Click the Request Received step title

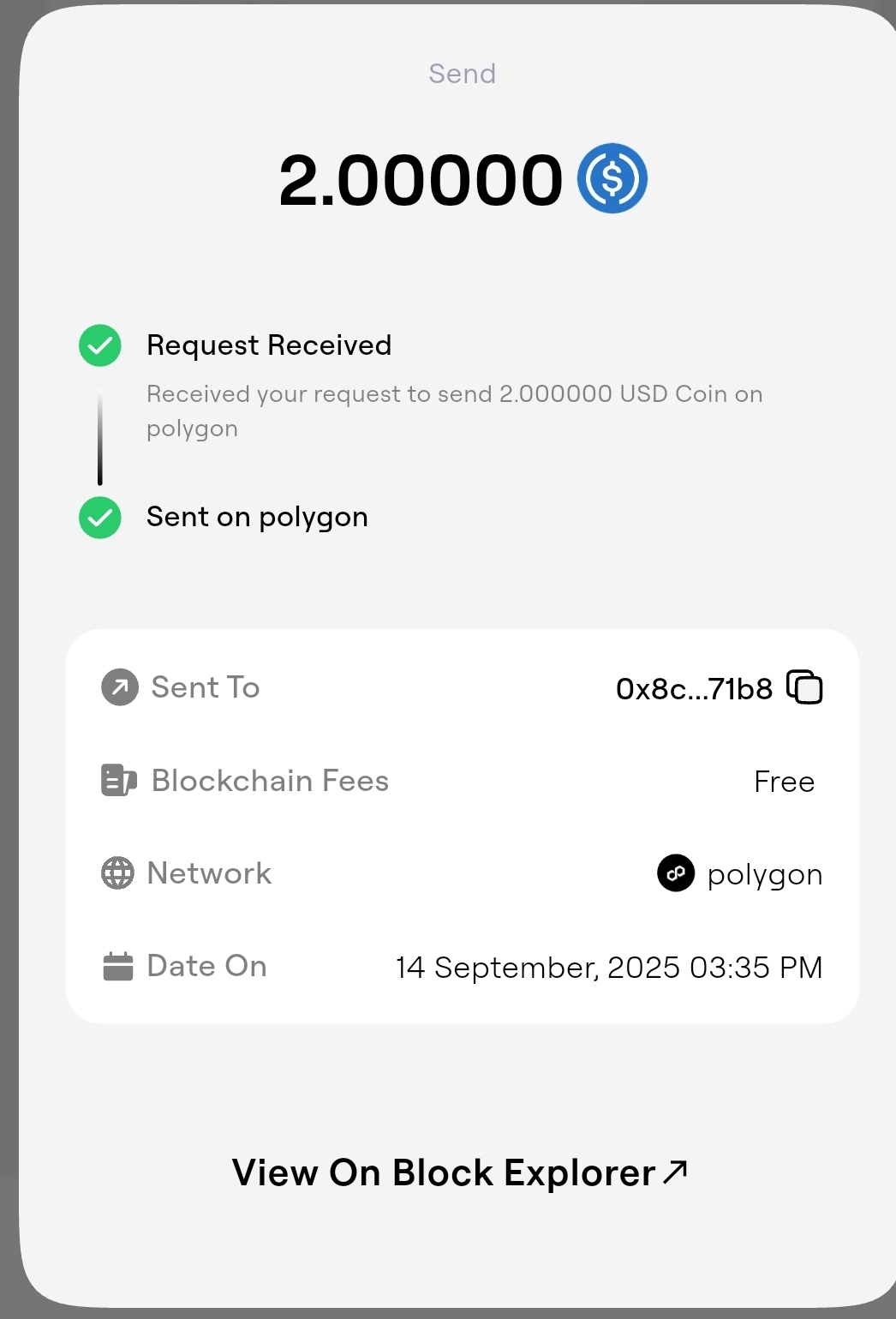(269, 345)
